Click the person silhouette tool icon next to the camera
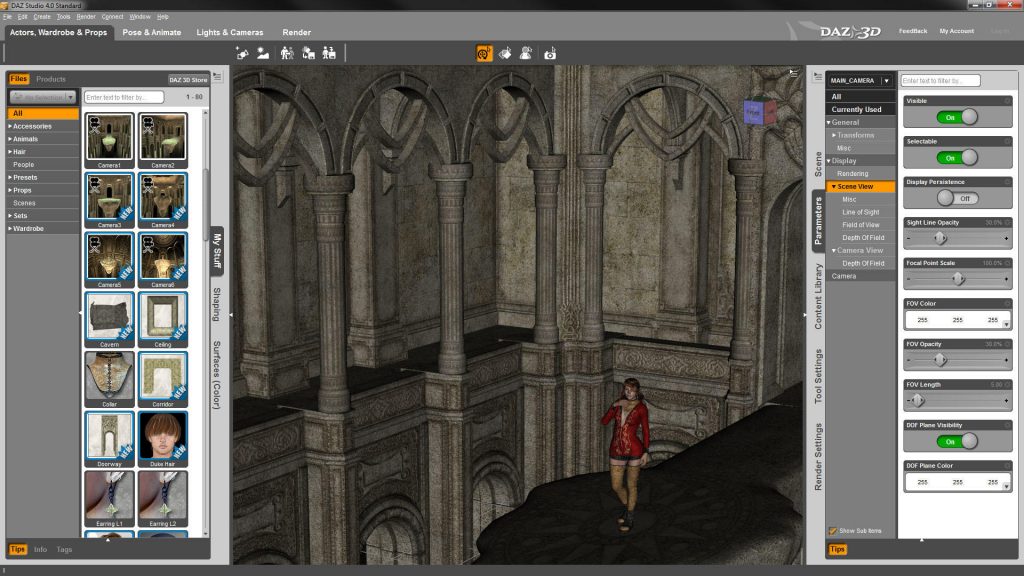 point(526,54)
